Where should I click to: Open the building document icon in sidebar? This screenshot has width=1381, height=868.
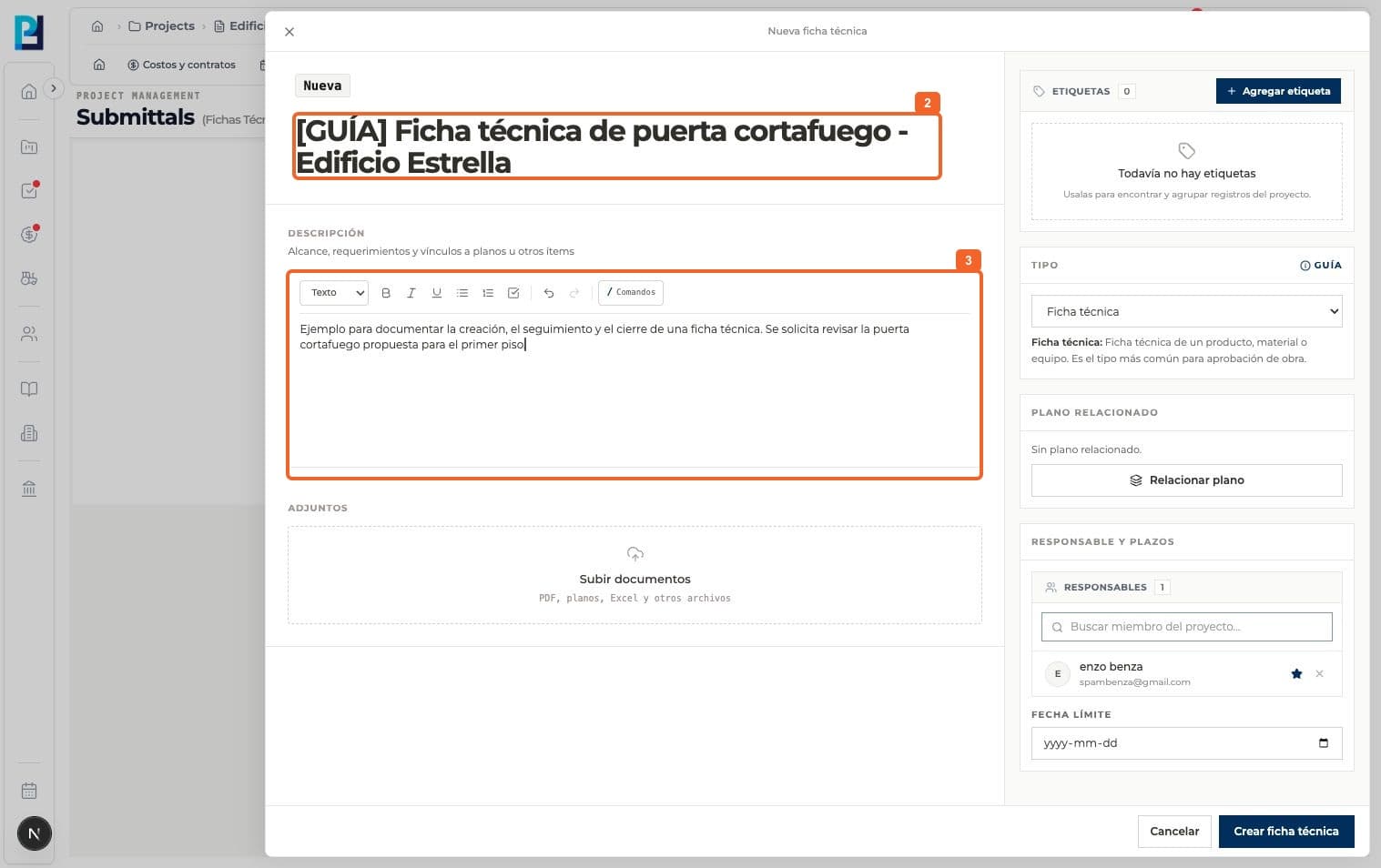(x=29, y=433)
